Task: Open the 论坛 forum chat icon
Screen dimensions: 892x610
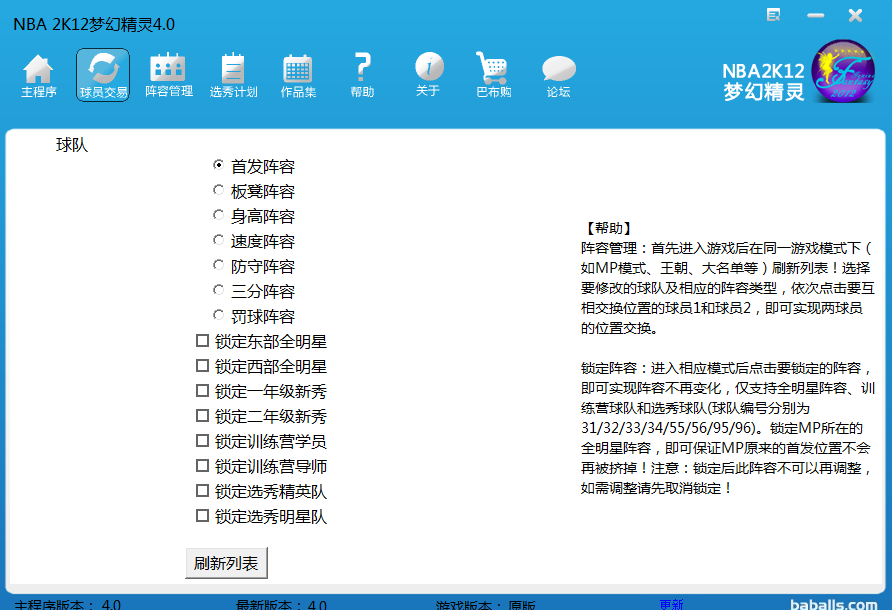Action: pyautogui.click(x=558, y=75)
